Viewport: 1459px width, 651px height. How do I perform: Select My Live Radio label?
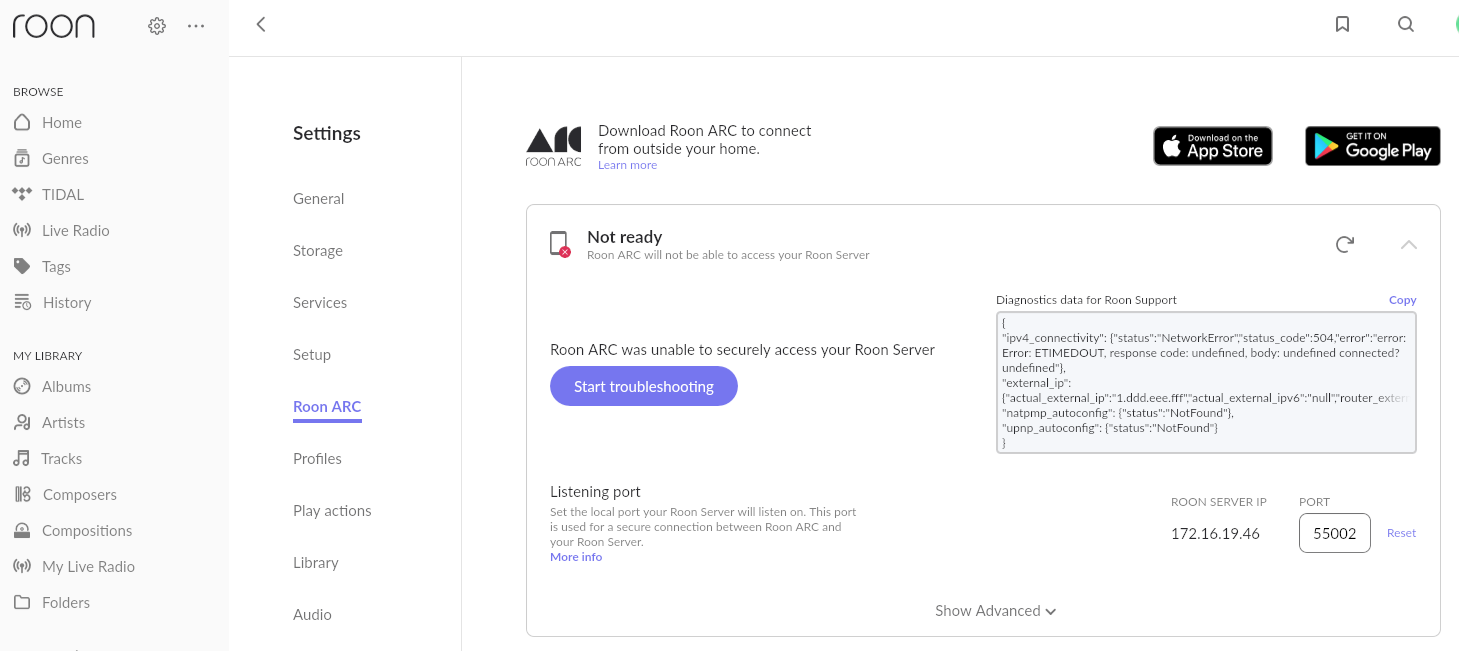point(88,566)
